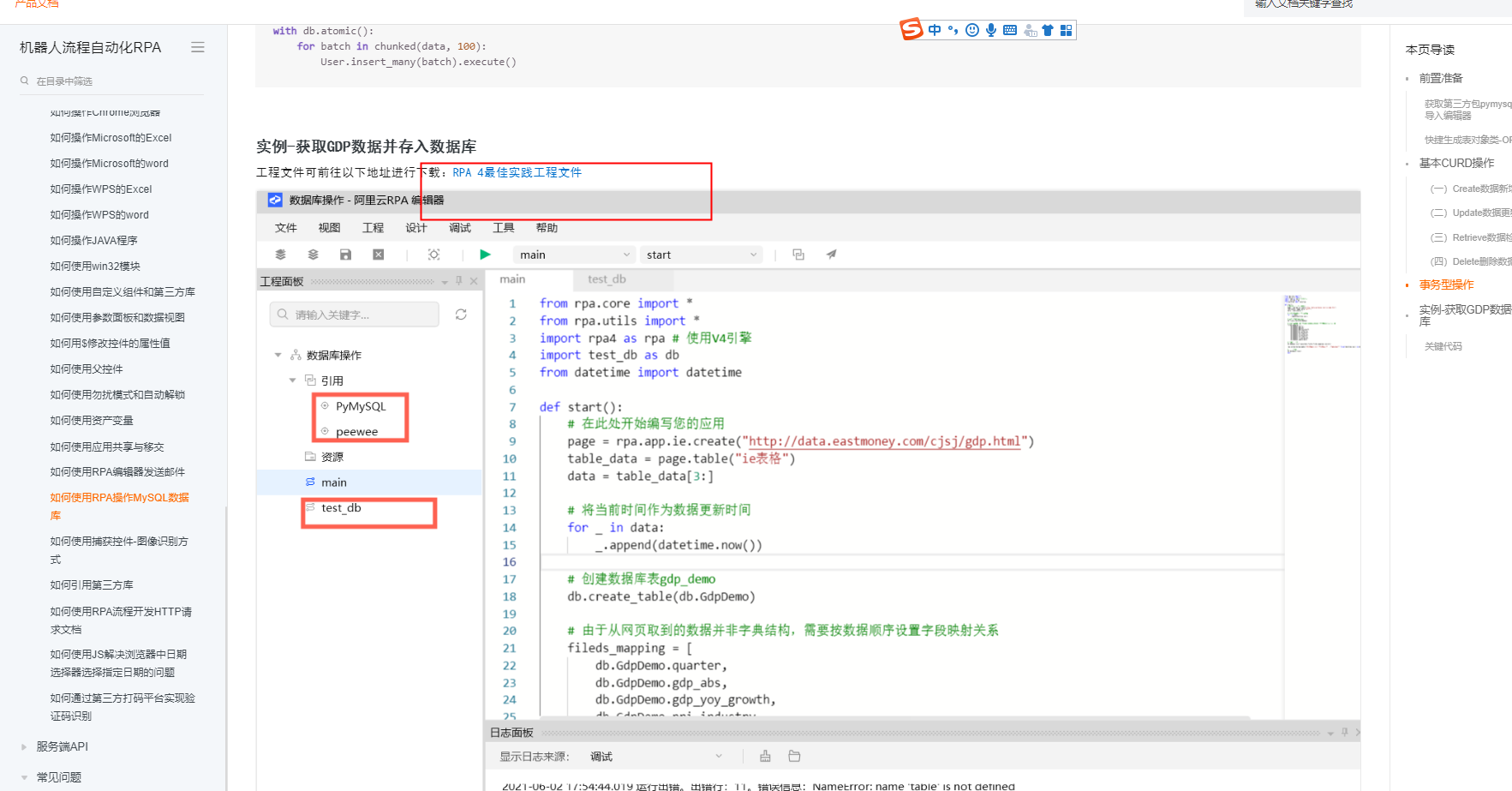Click the copy windows toolbar icon

pyautogui.click(x=798, y=255)
